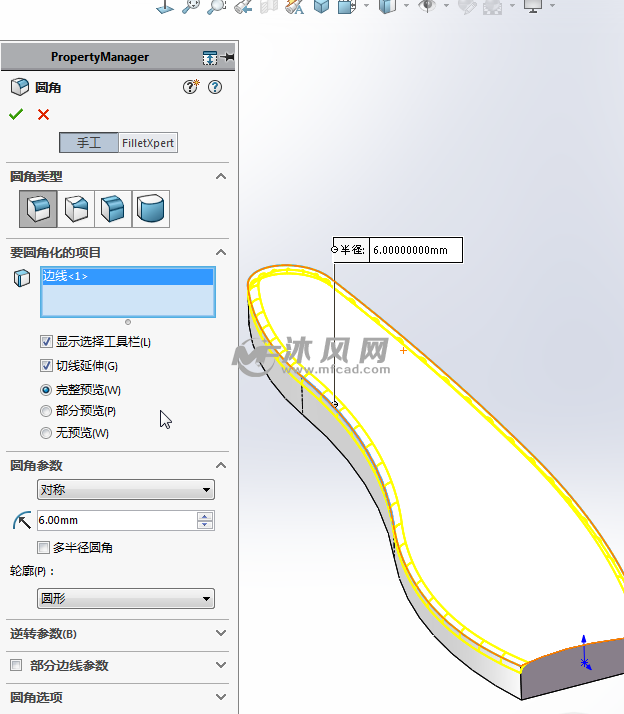Viewport: 624px width, 714px height.
Task: Decrease radius with the down spinner arrow
Action: 205,525
